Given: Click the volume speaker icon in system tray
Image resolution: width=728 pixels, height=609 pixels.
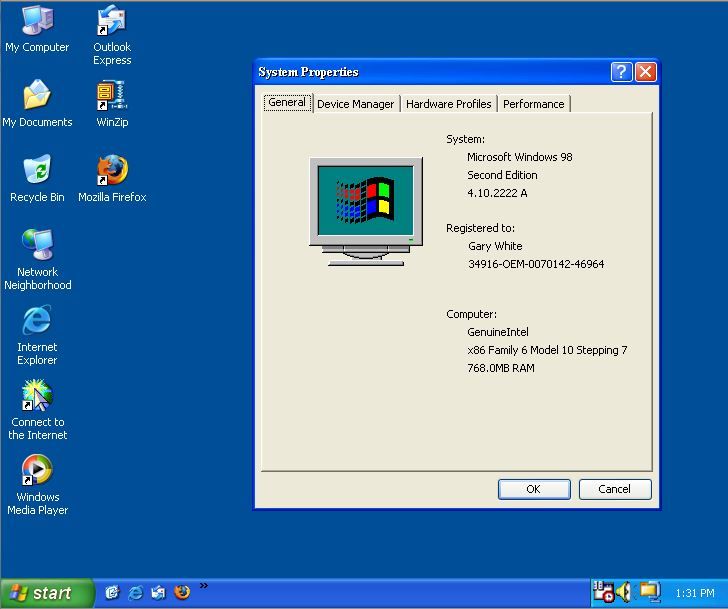Looking at the screenshot, I should (624, 592).
